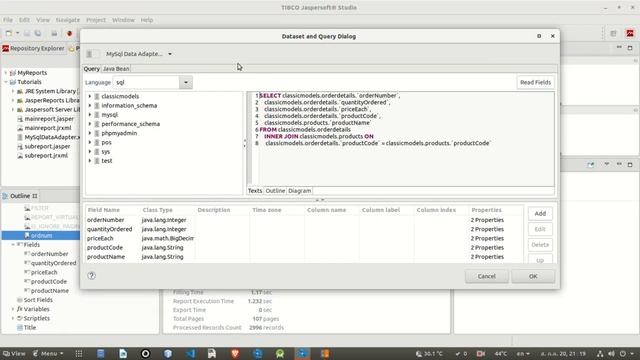Switch to the Java Bean tab
The height and width of the screenshot is (360, 640).
[x=116, y=69]
